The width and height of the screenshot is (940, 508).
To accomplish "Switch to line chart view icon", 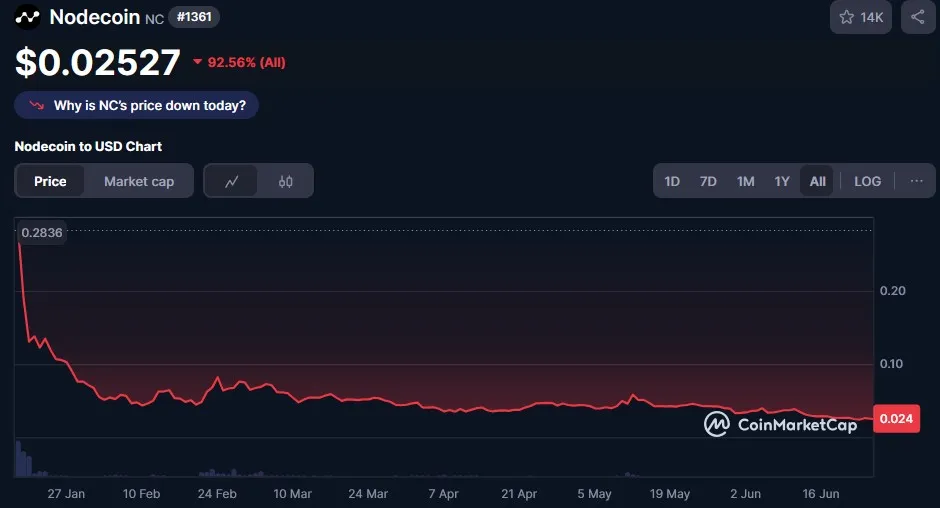I will [231, 181].
